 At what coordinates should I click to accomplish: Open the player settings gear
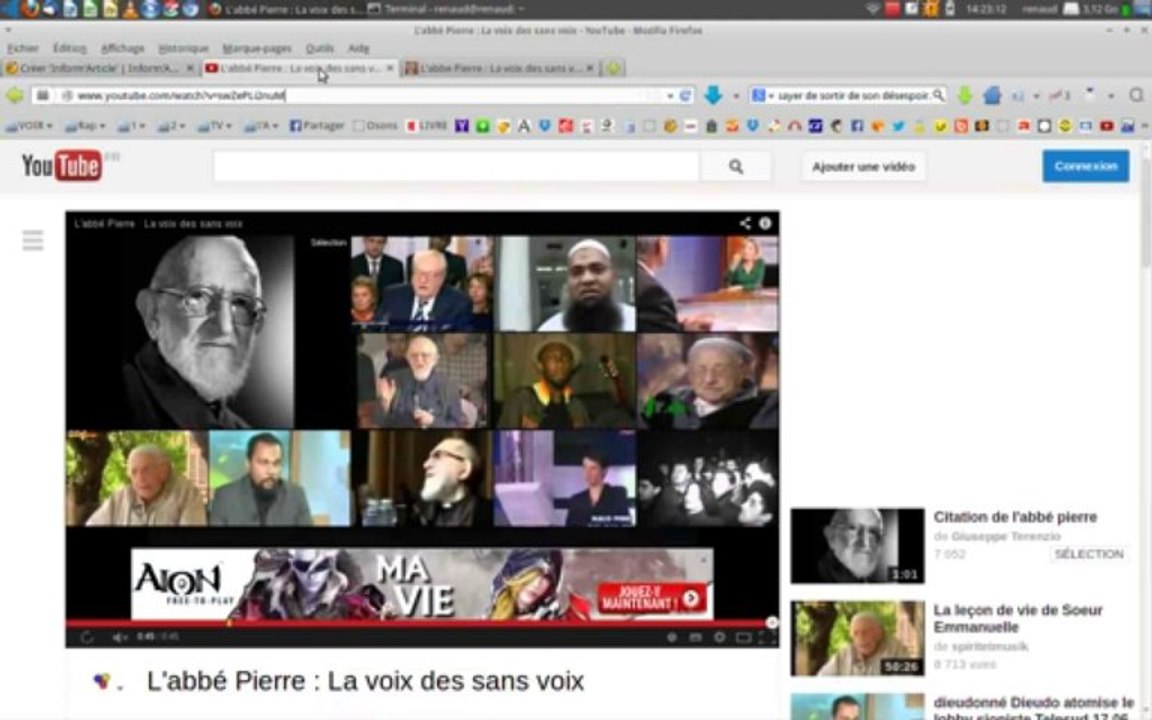pos(720,637)
